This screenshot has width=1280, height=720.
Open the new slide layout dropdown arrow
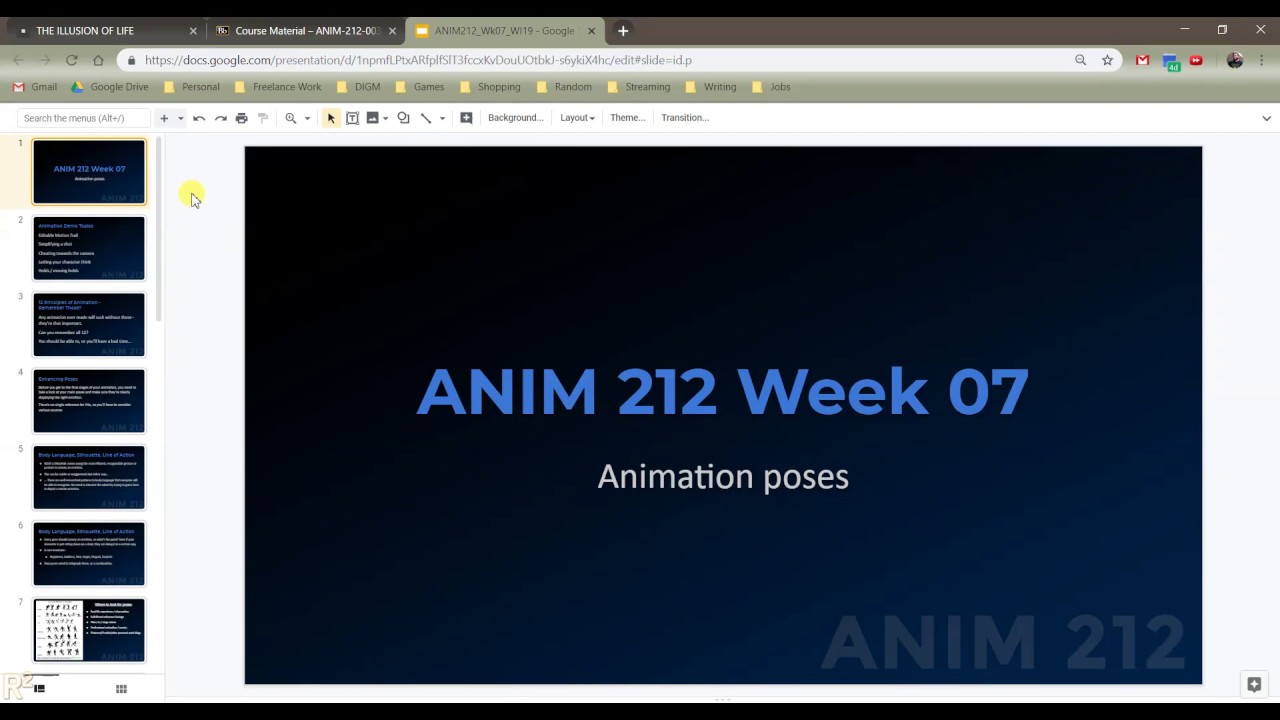181,118
